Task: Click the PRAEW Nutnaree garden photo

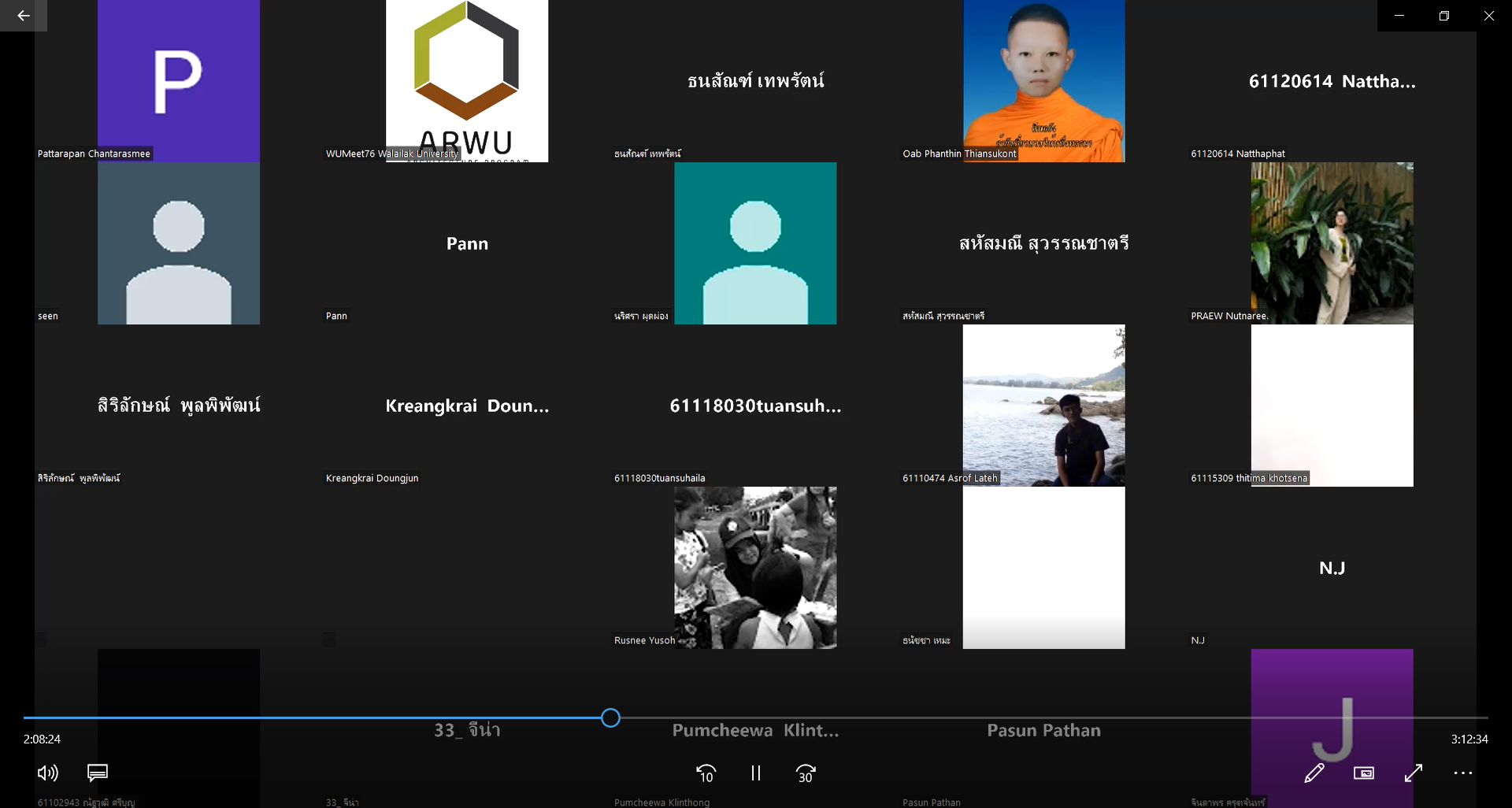Action: pos(1332,243)
